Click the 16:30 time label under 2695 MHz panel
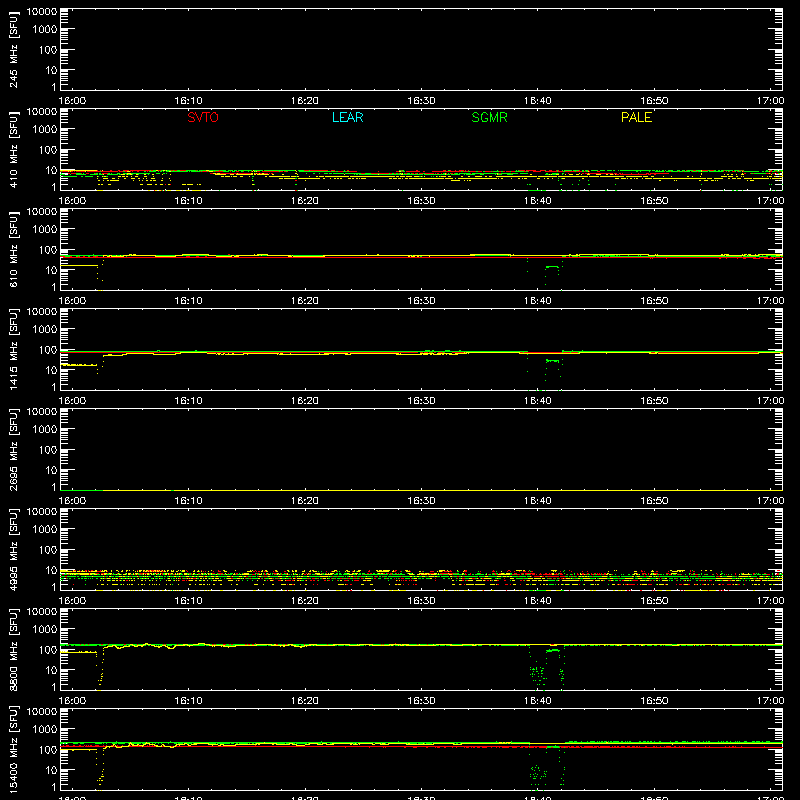This screenshot has height=800, width=800. [421, 501]
